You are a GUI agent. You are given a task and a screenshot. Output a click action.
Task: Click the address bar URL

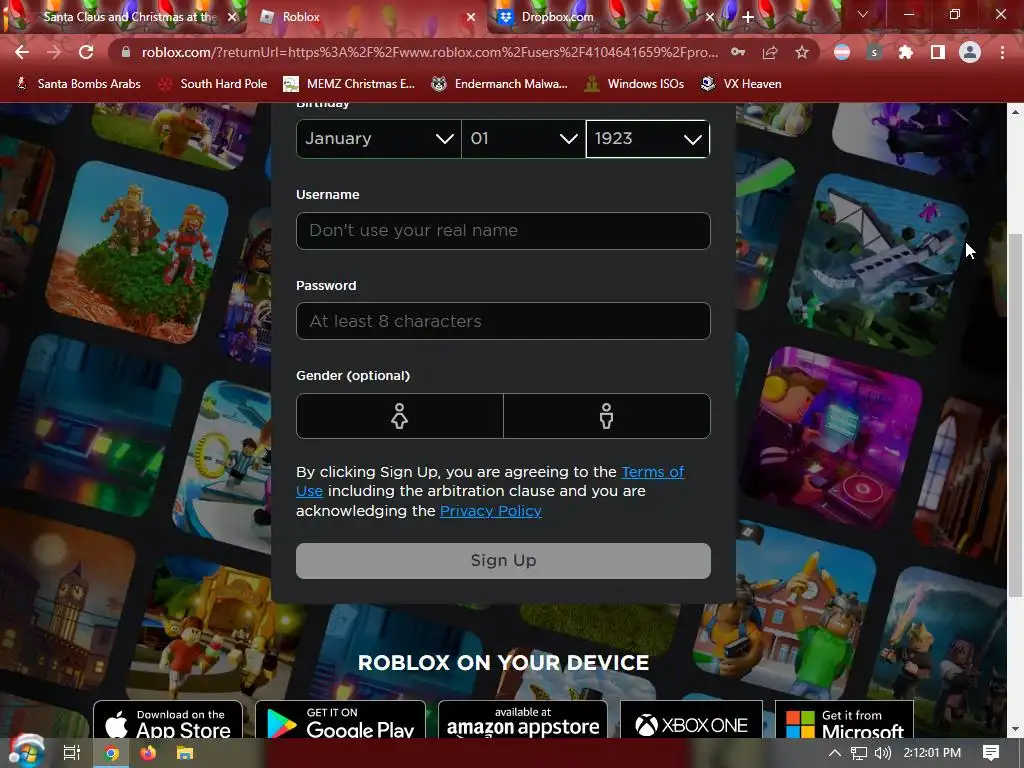click(430, 52)
